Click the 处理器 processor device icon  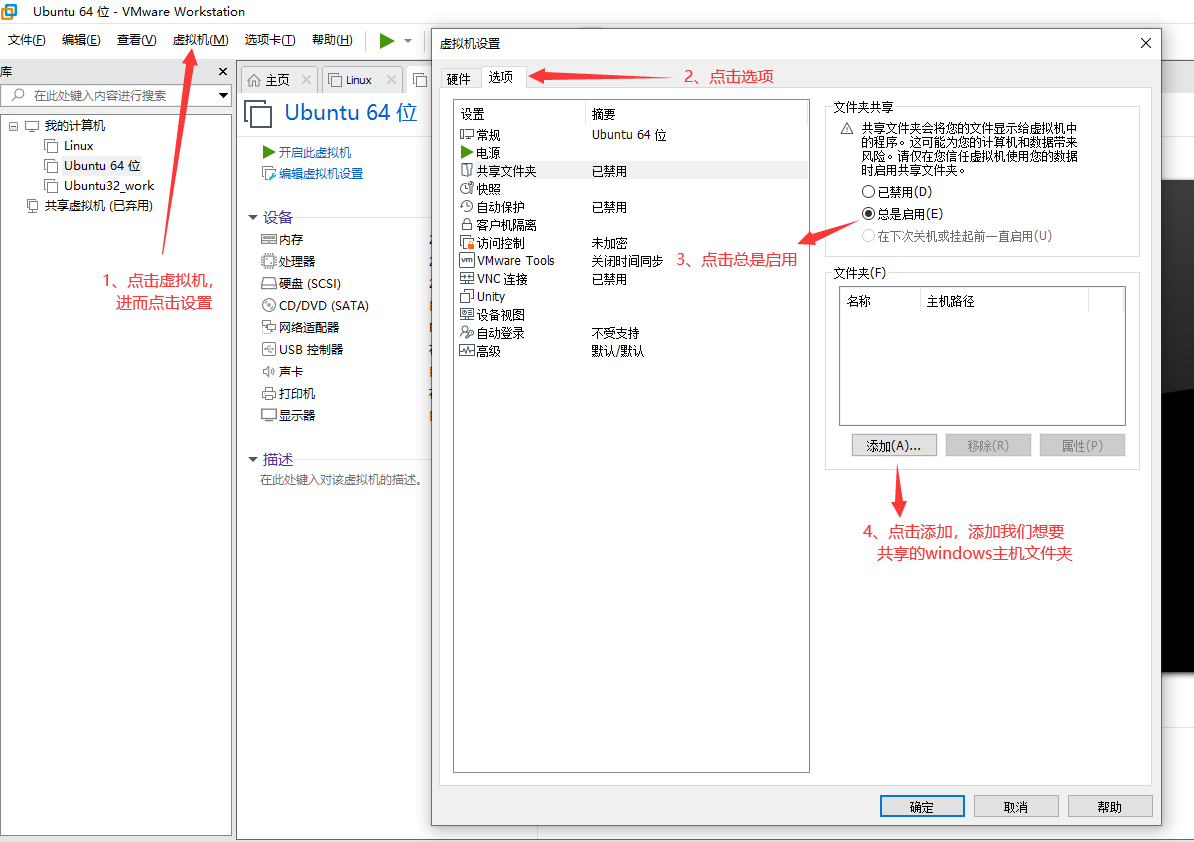[268, 261]
